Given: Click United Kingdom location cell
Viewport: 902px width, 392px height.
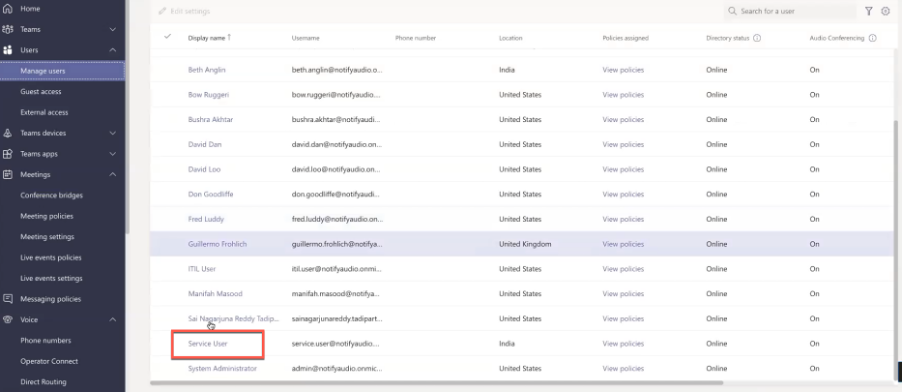Looking at the screenshot, I should tap(525, 244).
